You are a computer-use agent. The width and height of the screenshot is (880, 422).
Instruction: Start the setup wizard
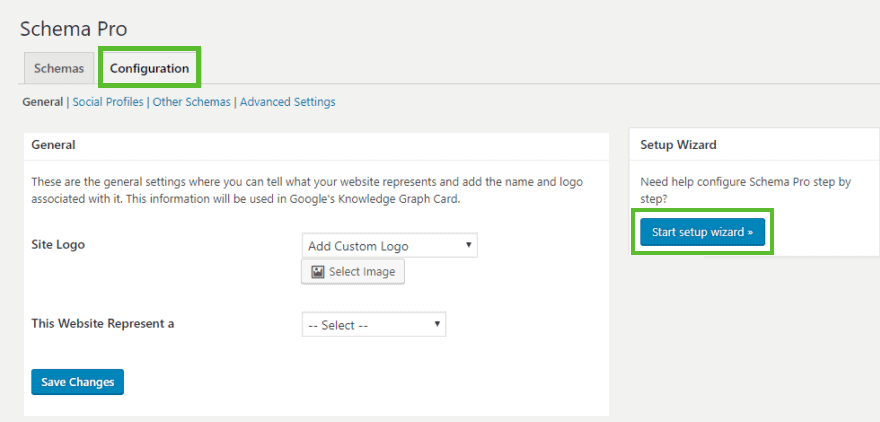coord(702,232)
